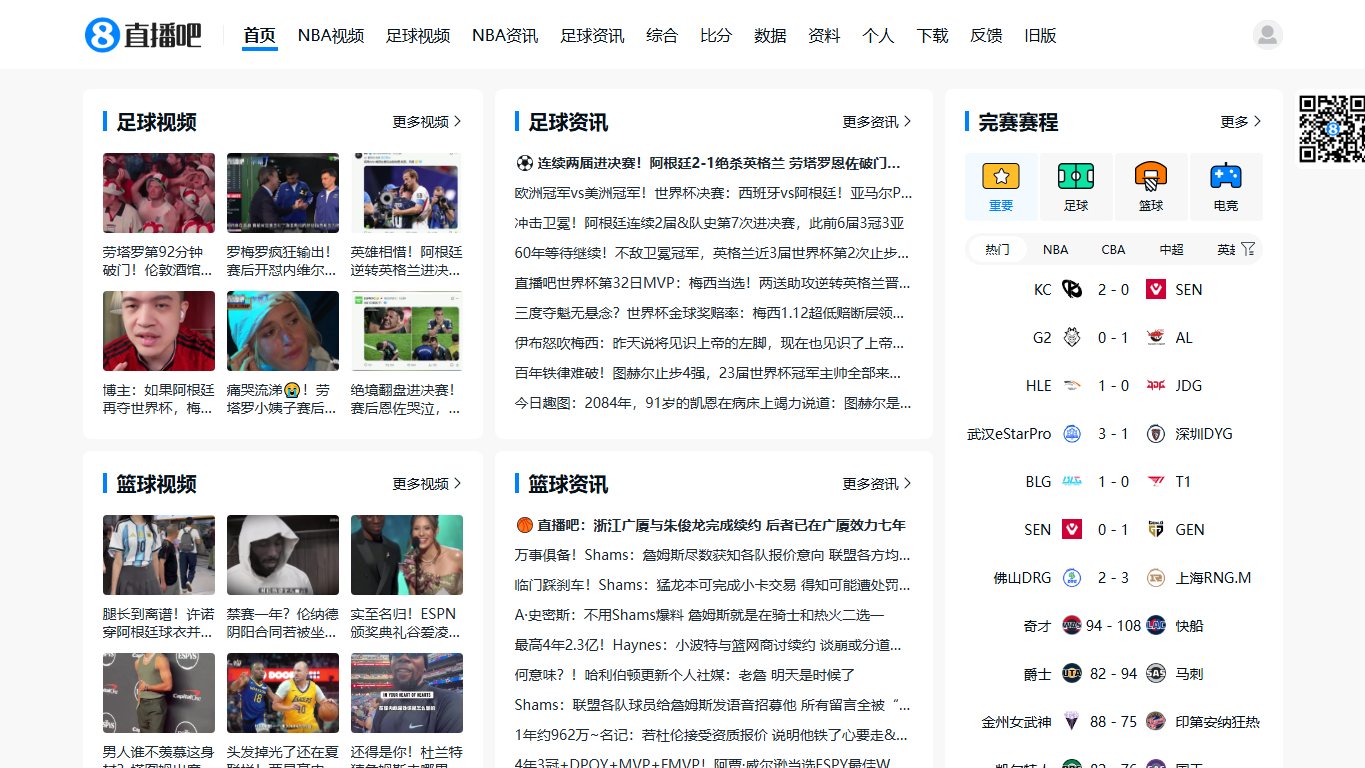Open video thumbnail 腿长到离谱 许诺
Screen dimensions: 1365x768
pyautogui.click(x=159, y=555)
